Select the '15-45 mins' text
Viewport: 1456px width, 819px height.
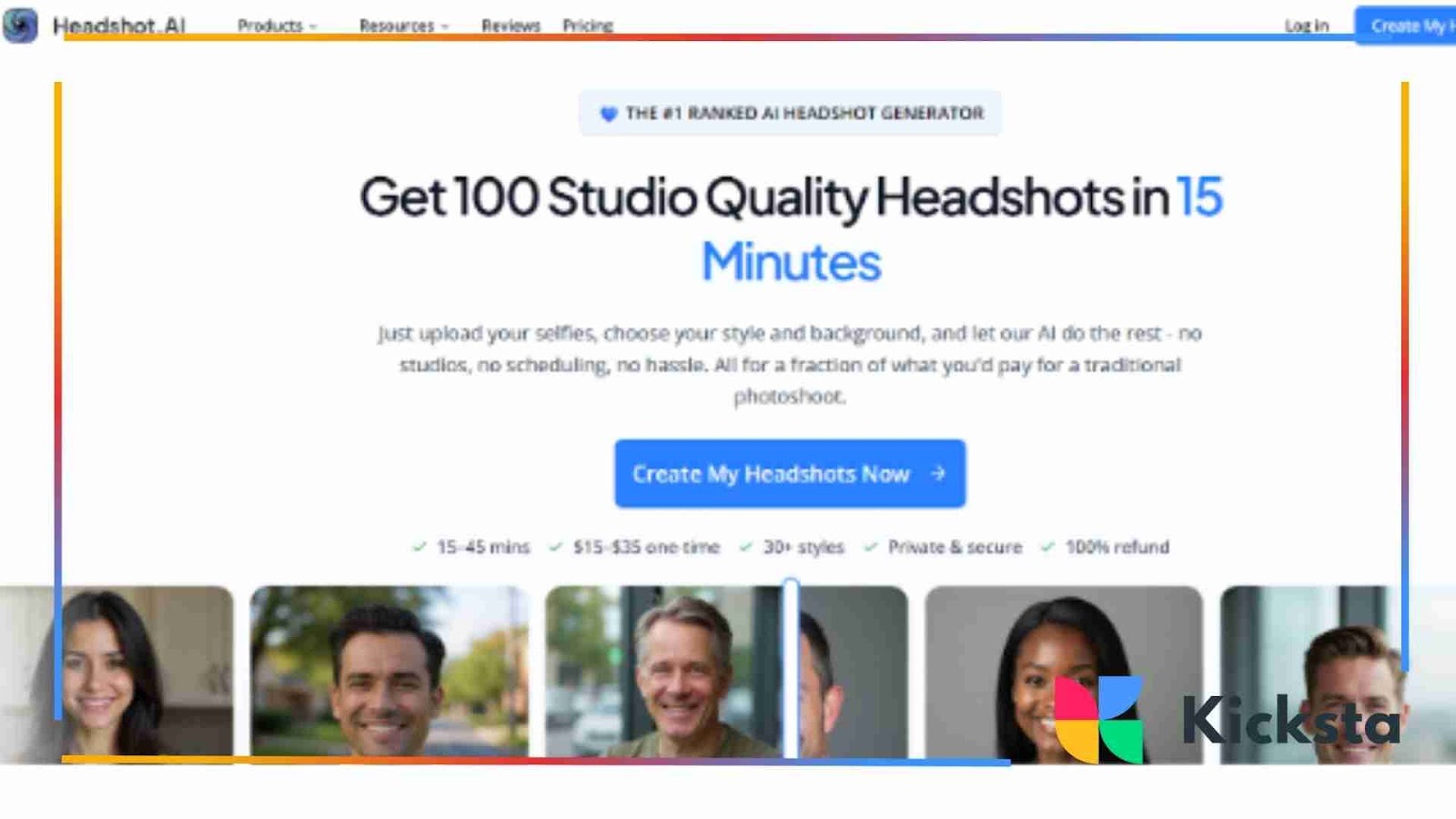click(x=483, y=547)
